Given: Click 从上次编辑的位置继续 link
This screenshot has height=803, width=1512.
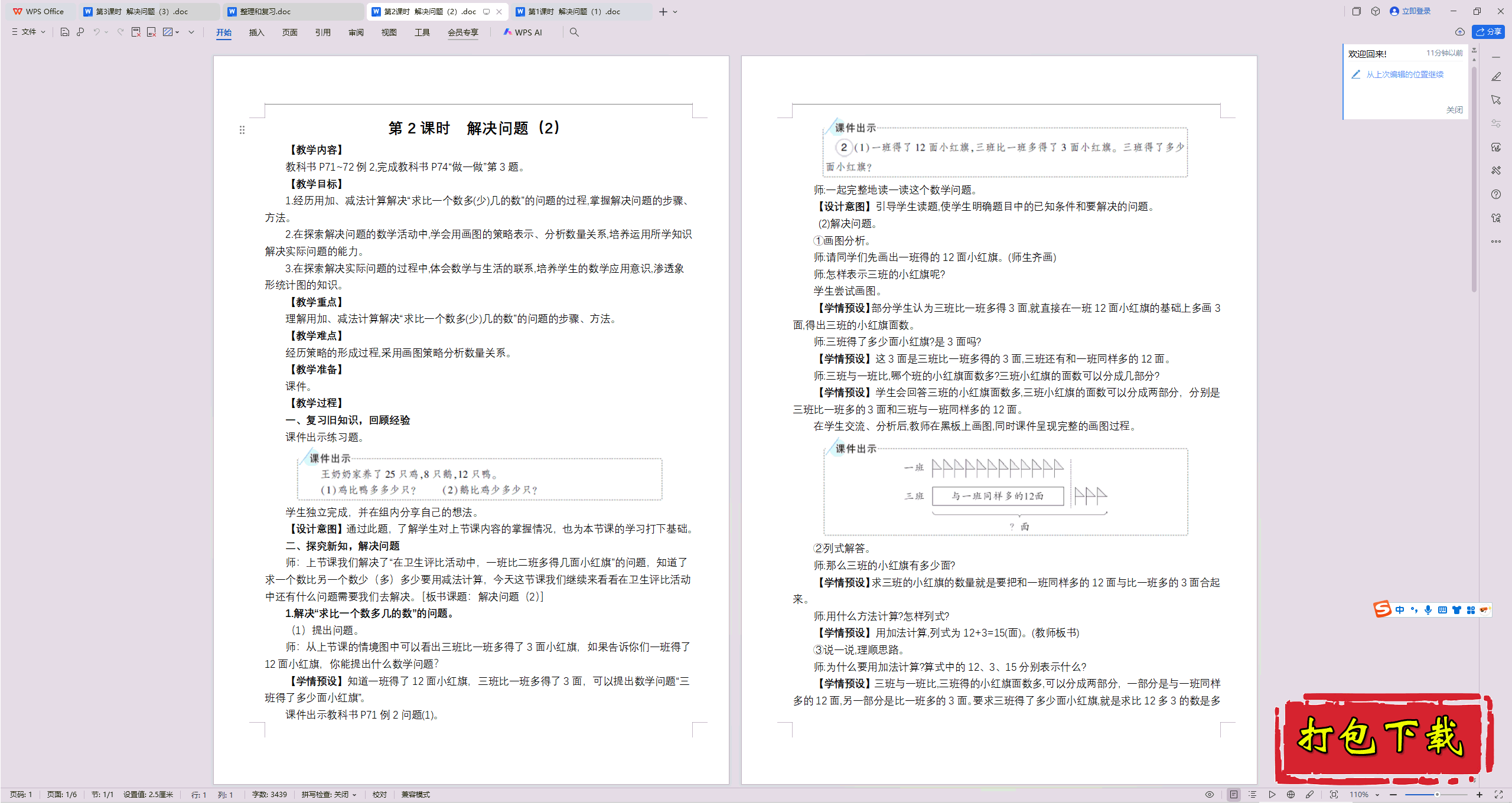Looking at the screenshot, I should [x=1405, y=74].
